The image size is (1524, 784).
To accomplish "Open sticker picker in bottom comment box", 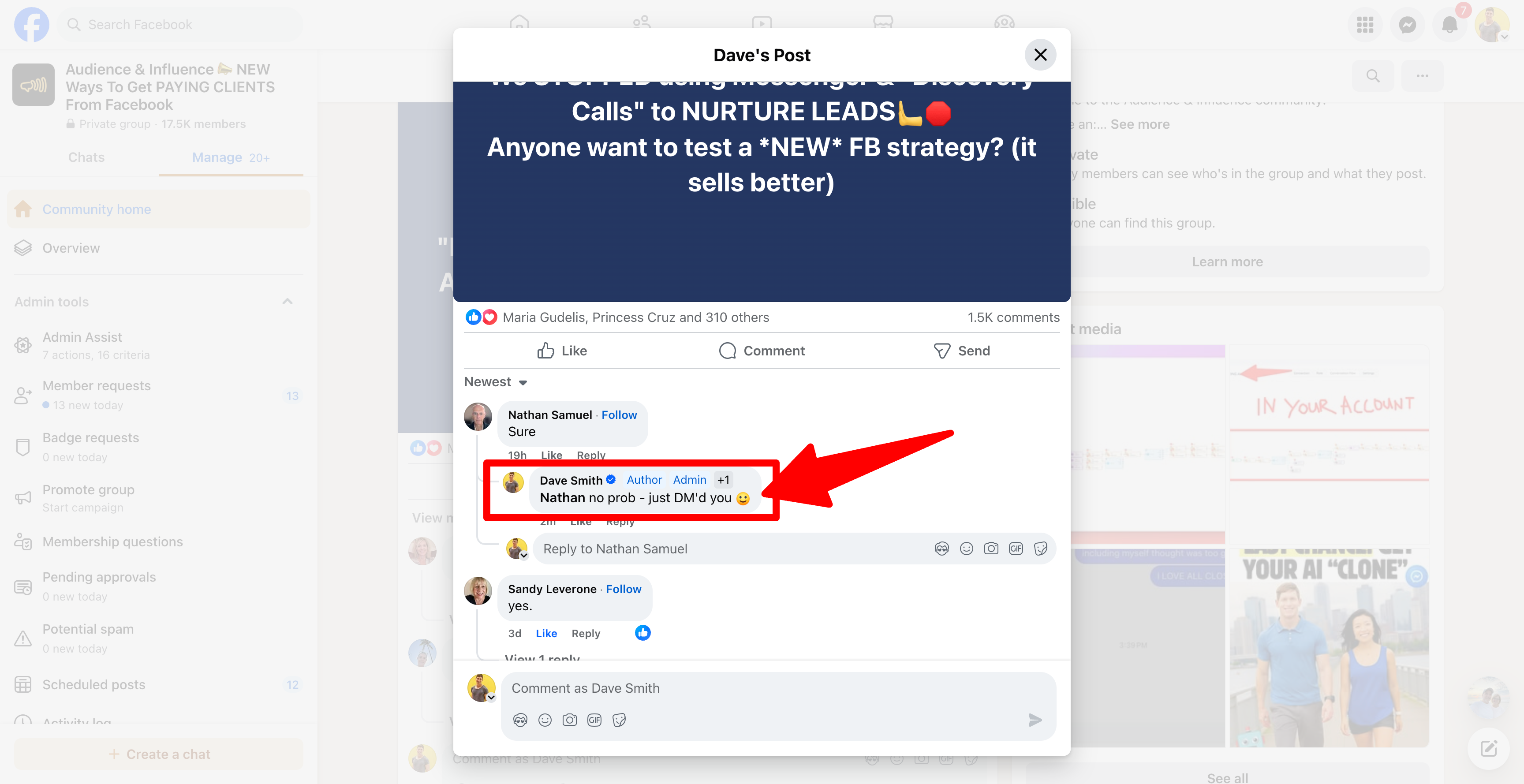I will pos(619,720).
